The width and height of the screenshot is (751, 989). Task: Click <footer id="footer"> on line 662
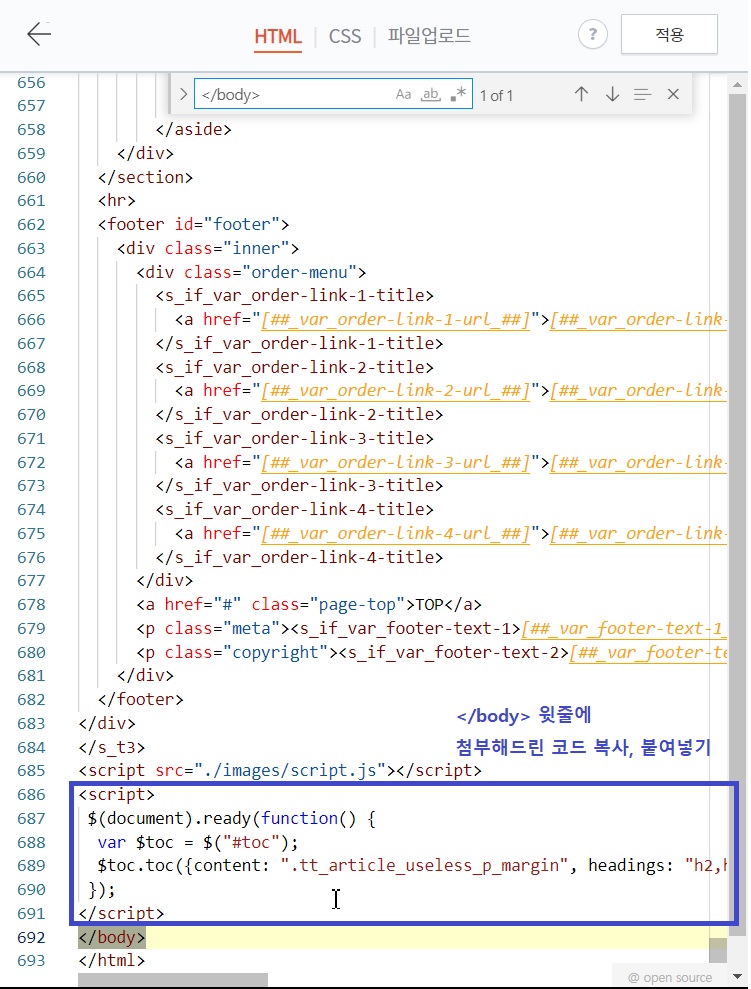pos(194,225)
